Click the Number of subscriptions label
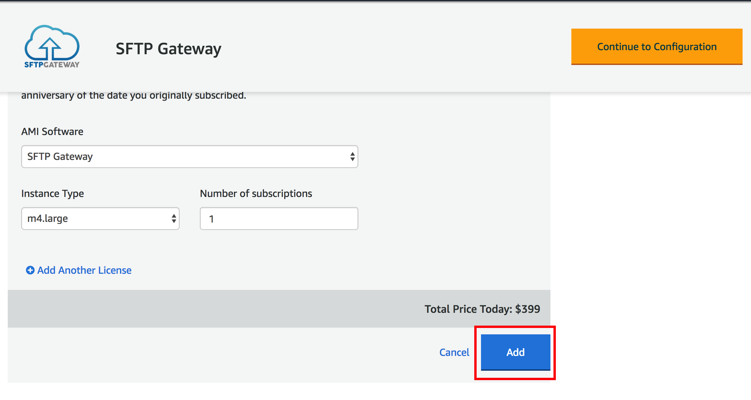The height and width of the screenshot is (400, 751). [x=256, y=194]
